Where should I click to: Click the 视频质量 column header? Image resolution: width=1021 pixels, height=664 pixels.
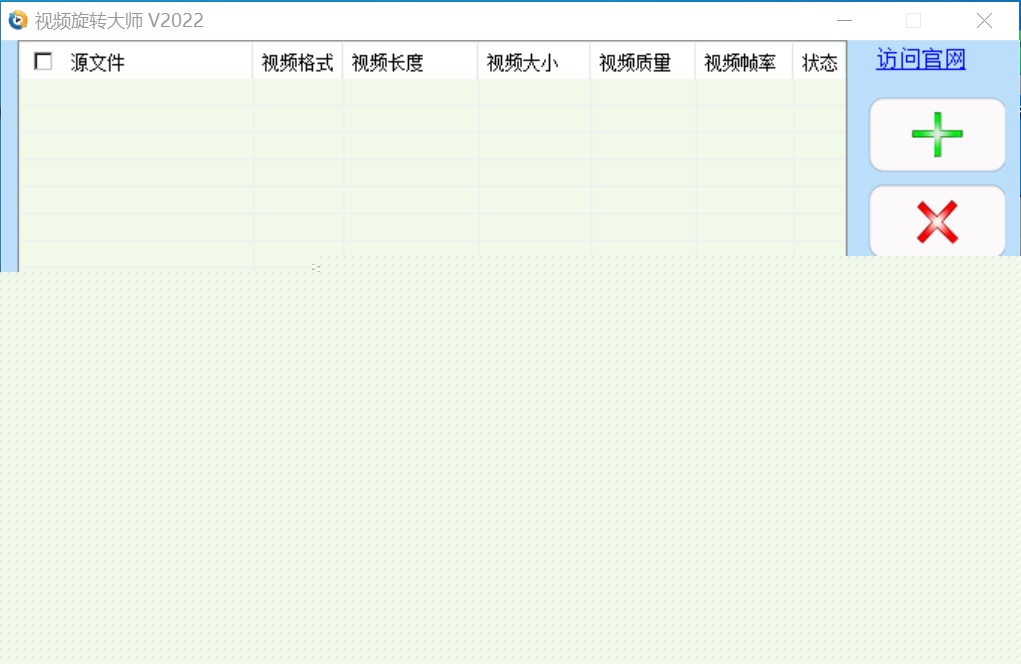pos(643,62)
